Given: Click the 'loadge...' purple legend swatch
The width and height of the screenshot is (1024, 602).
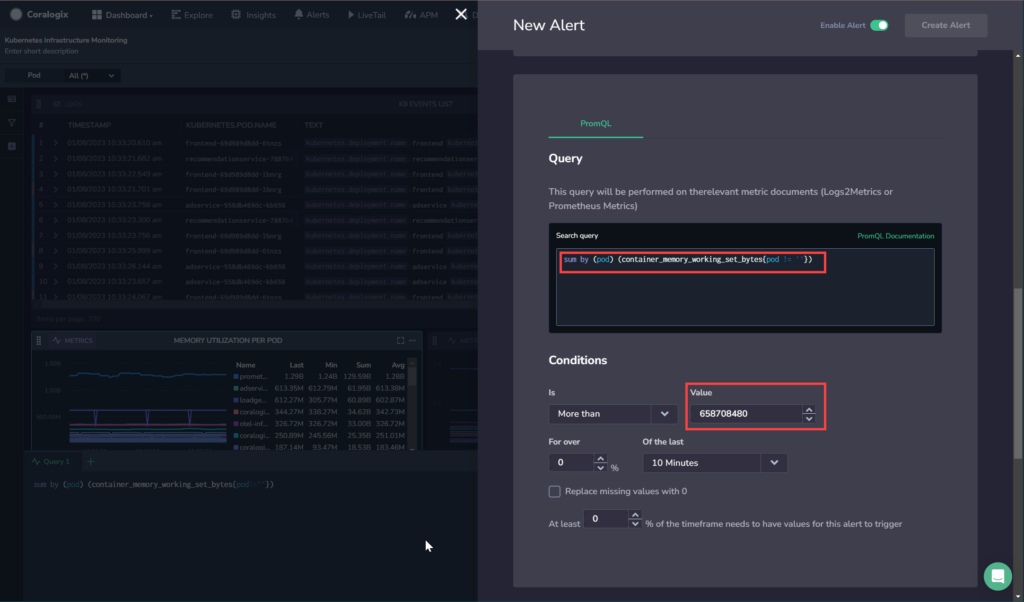Looking at the screenshot, I should (x=236, y=400).
